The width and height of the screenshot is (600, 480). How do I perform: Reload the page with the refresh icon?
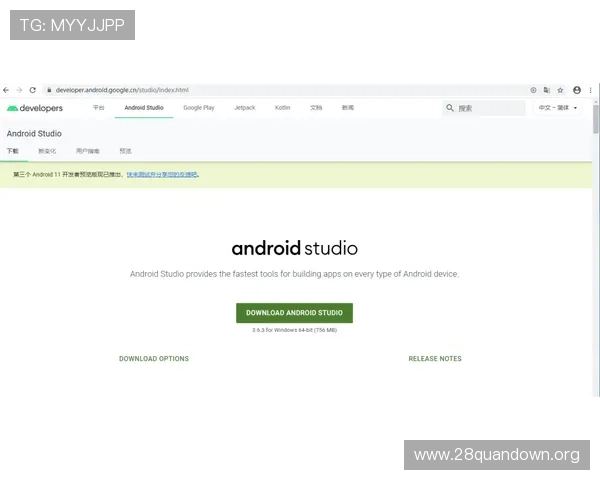tap(32, 90)
